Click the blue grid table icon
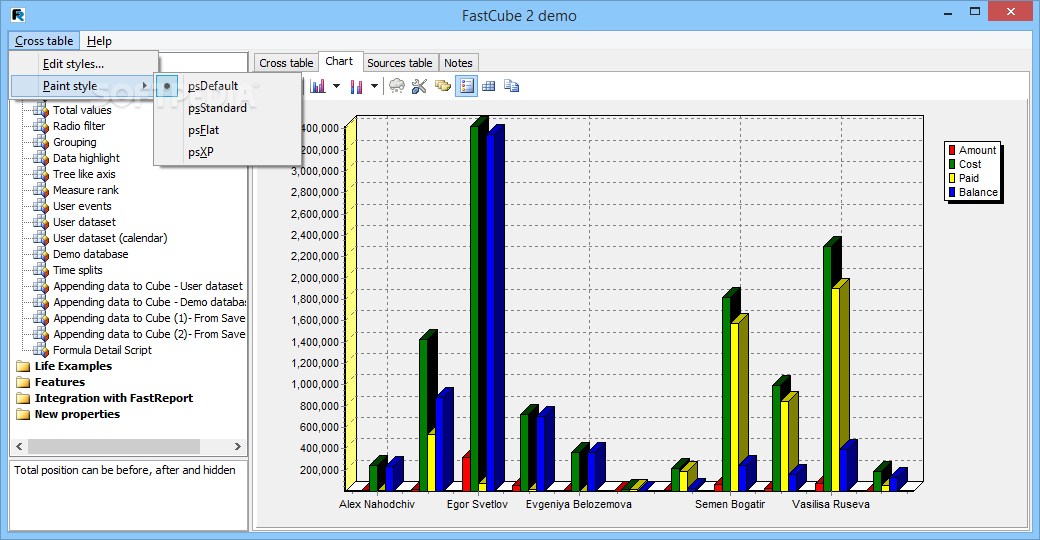1040x540 pixels. 489,86
